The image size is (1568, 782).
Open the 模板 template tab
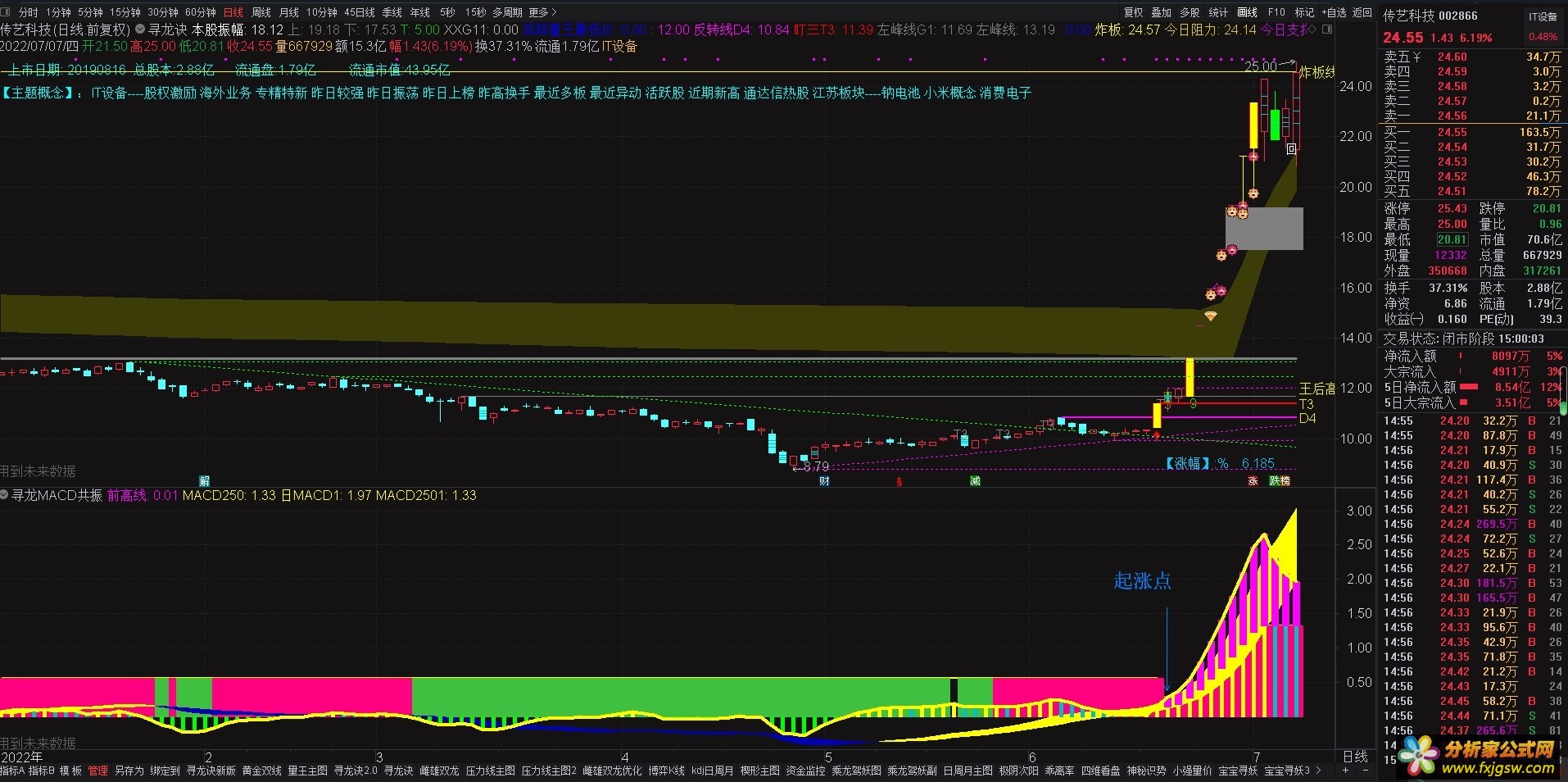point(71,771)
